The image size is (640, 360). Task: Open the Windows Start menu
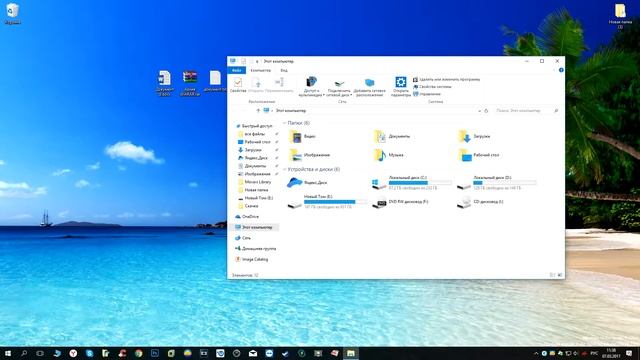point(8,353)
